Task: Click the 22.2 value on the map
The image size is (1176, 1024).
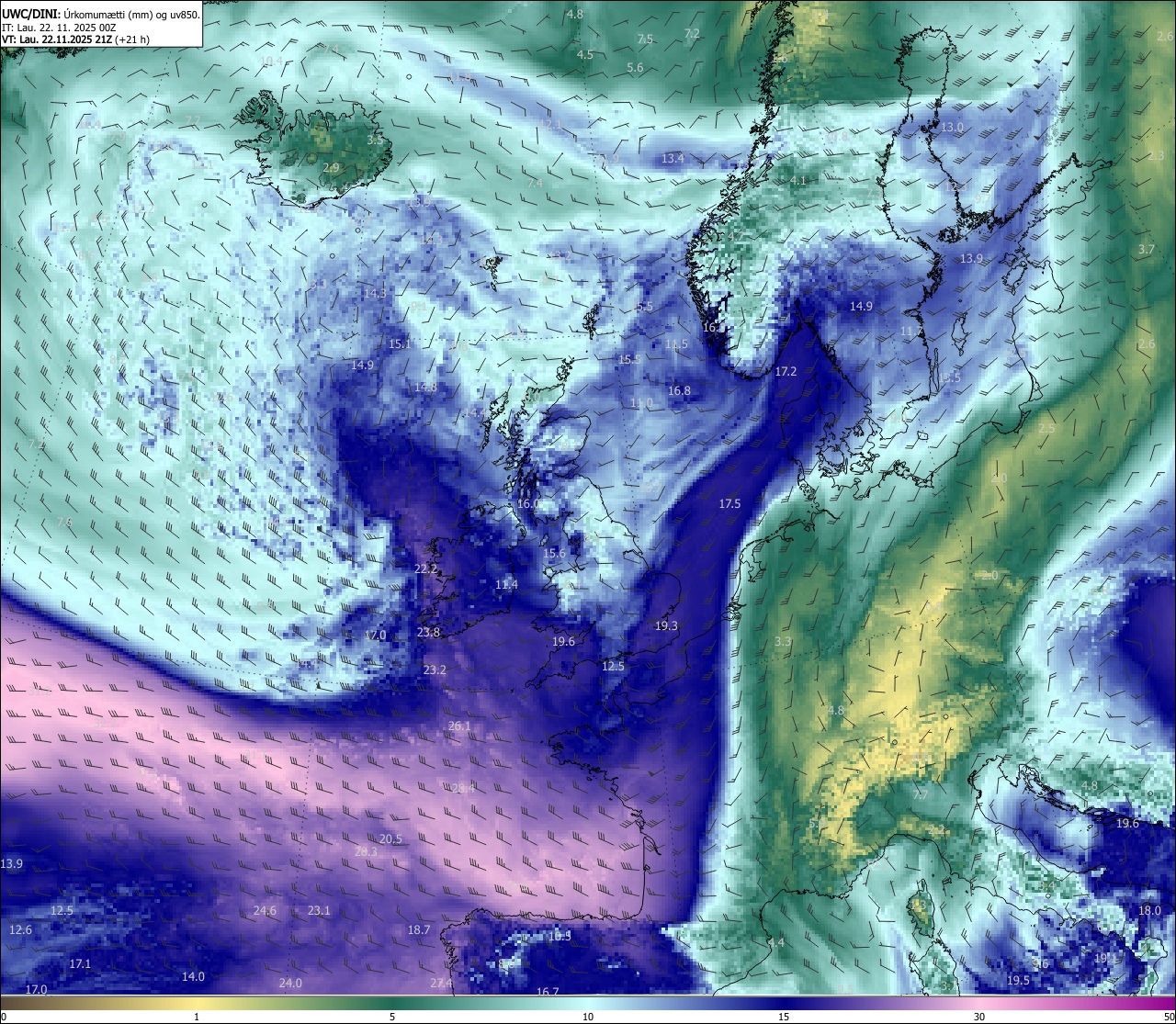Action: coord(425,569)
